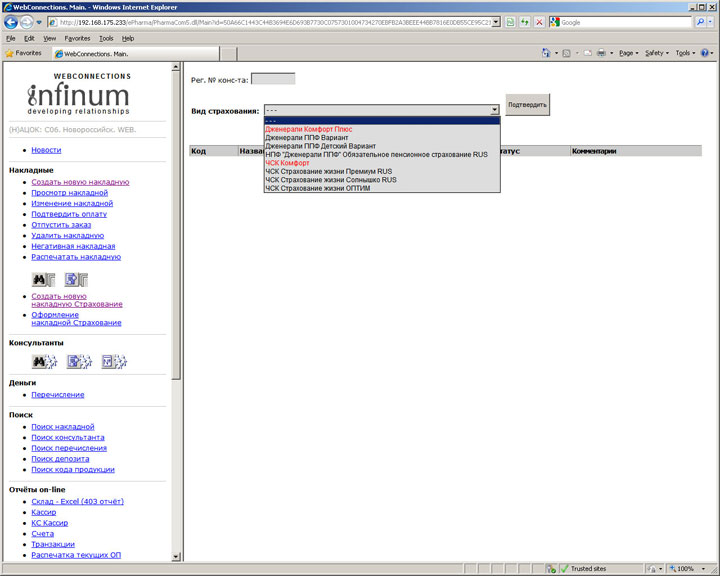Click Удалить накладную link
Screen dimensions: 720x576
68,236
